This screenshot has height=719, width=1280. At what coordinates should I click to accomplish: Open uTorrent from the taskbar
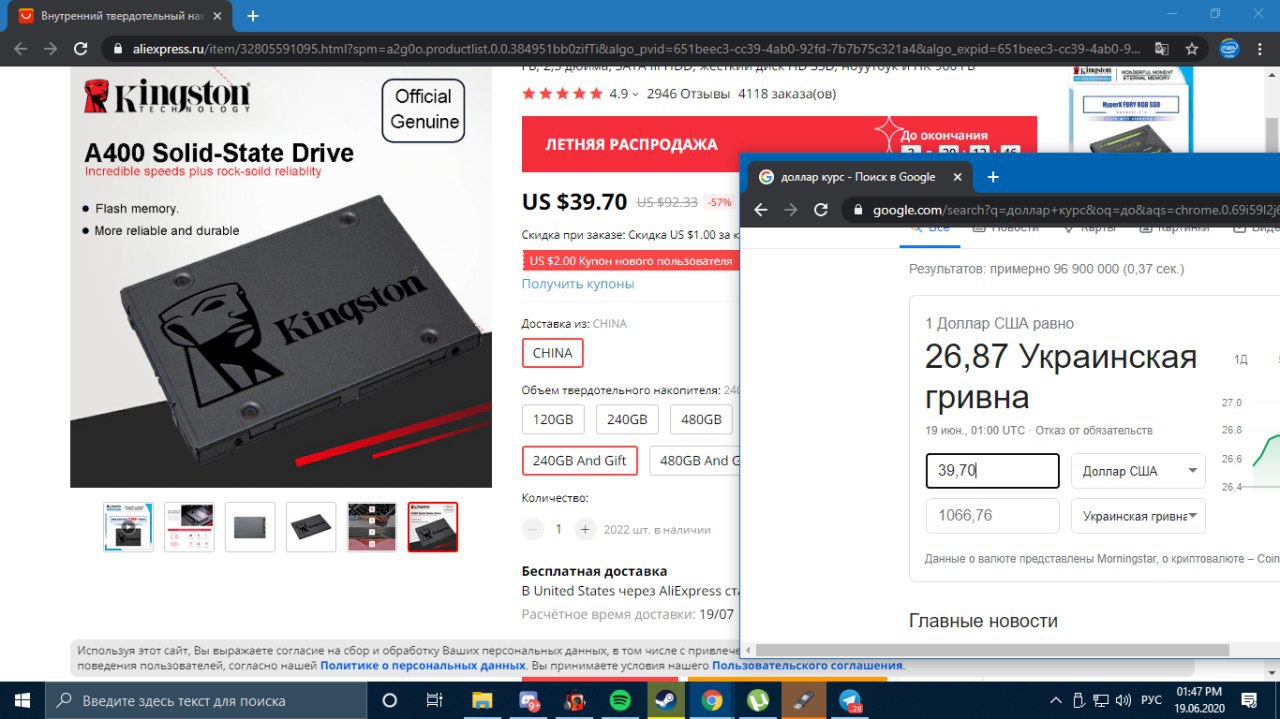click(758, 700)
